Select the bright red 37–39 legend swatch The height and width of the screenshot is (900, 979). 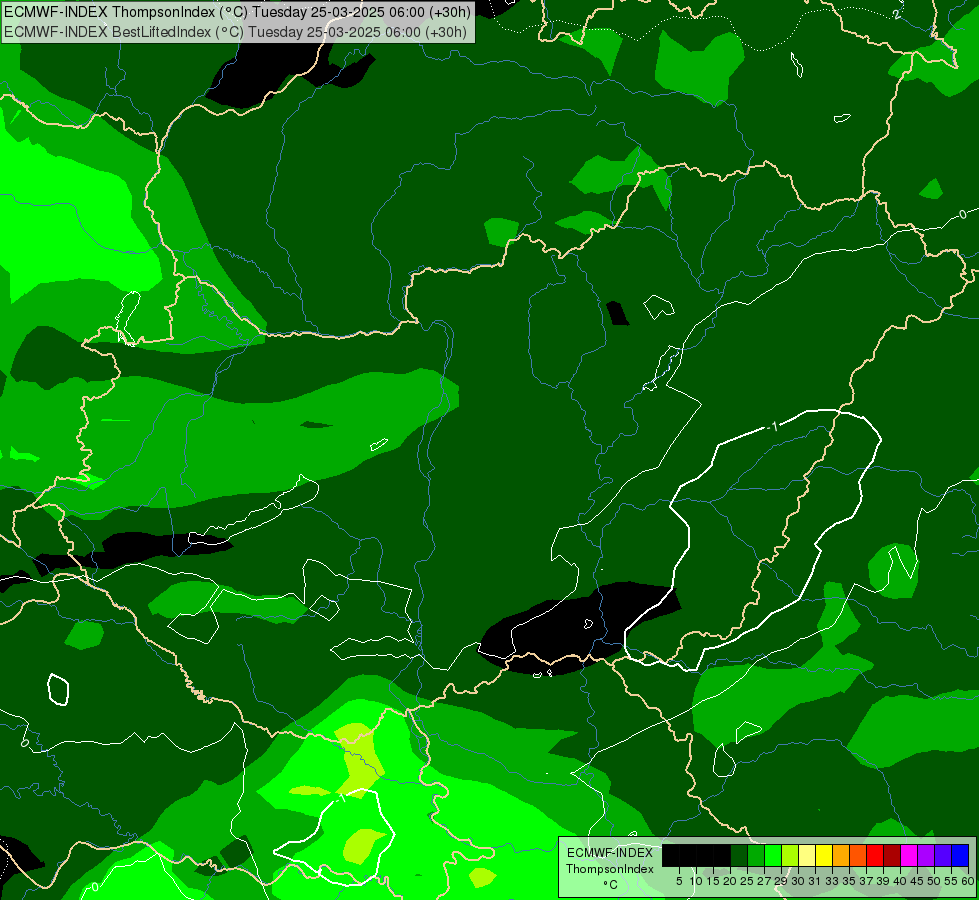pos(875,856)
